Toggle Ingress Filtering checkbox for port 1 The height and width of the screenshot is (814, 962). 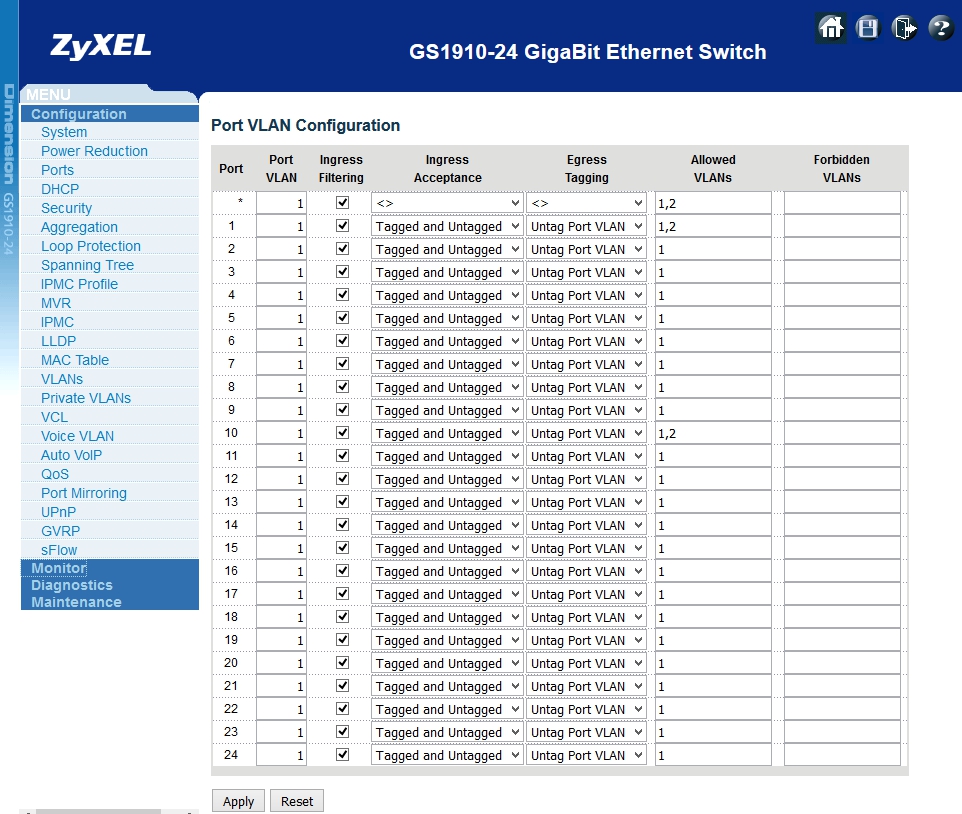pyautogui.click(x=342, y=226)
